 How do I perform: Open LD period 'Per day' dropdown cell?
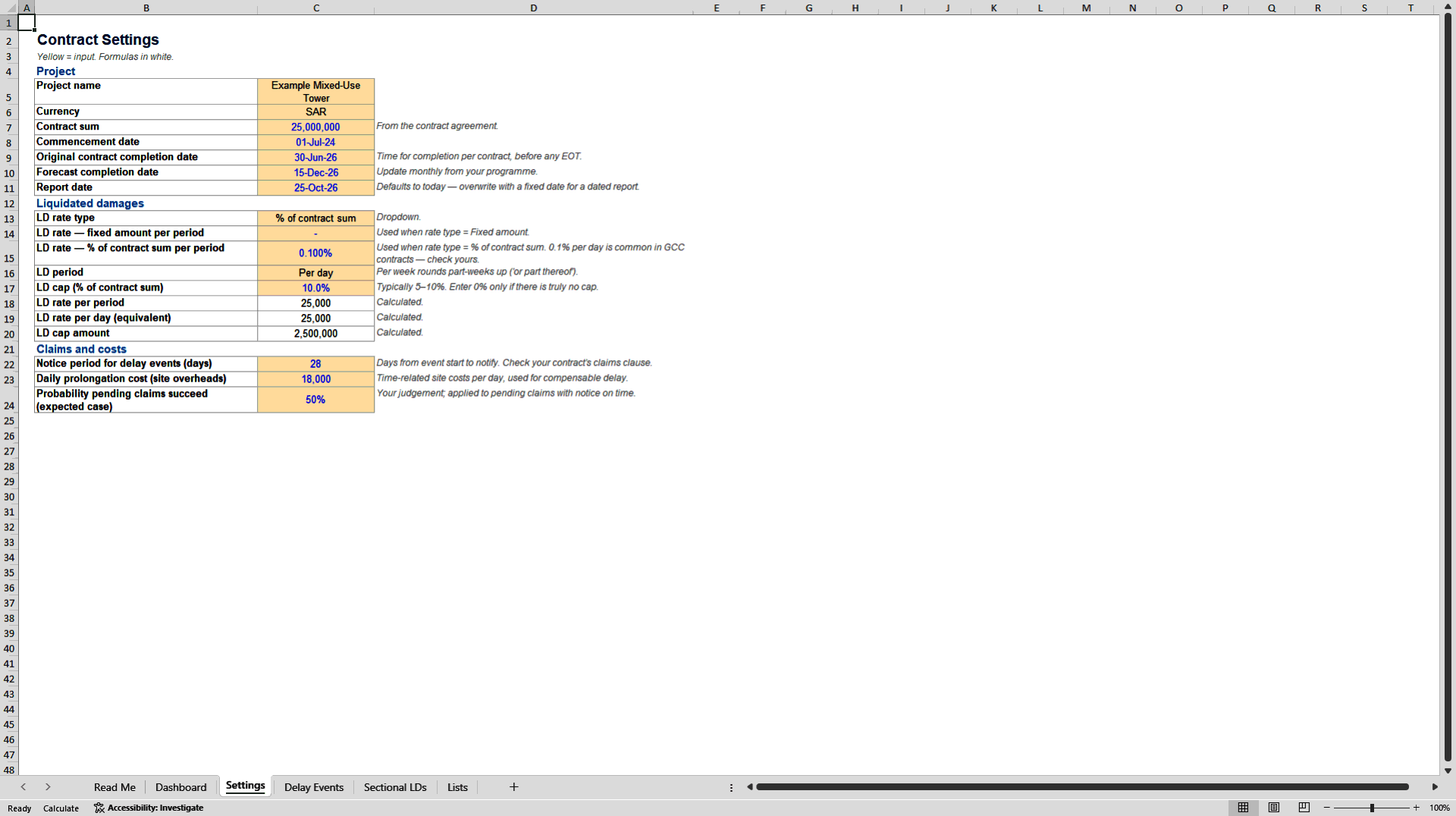click(315, 273)
